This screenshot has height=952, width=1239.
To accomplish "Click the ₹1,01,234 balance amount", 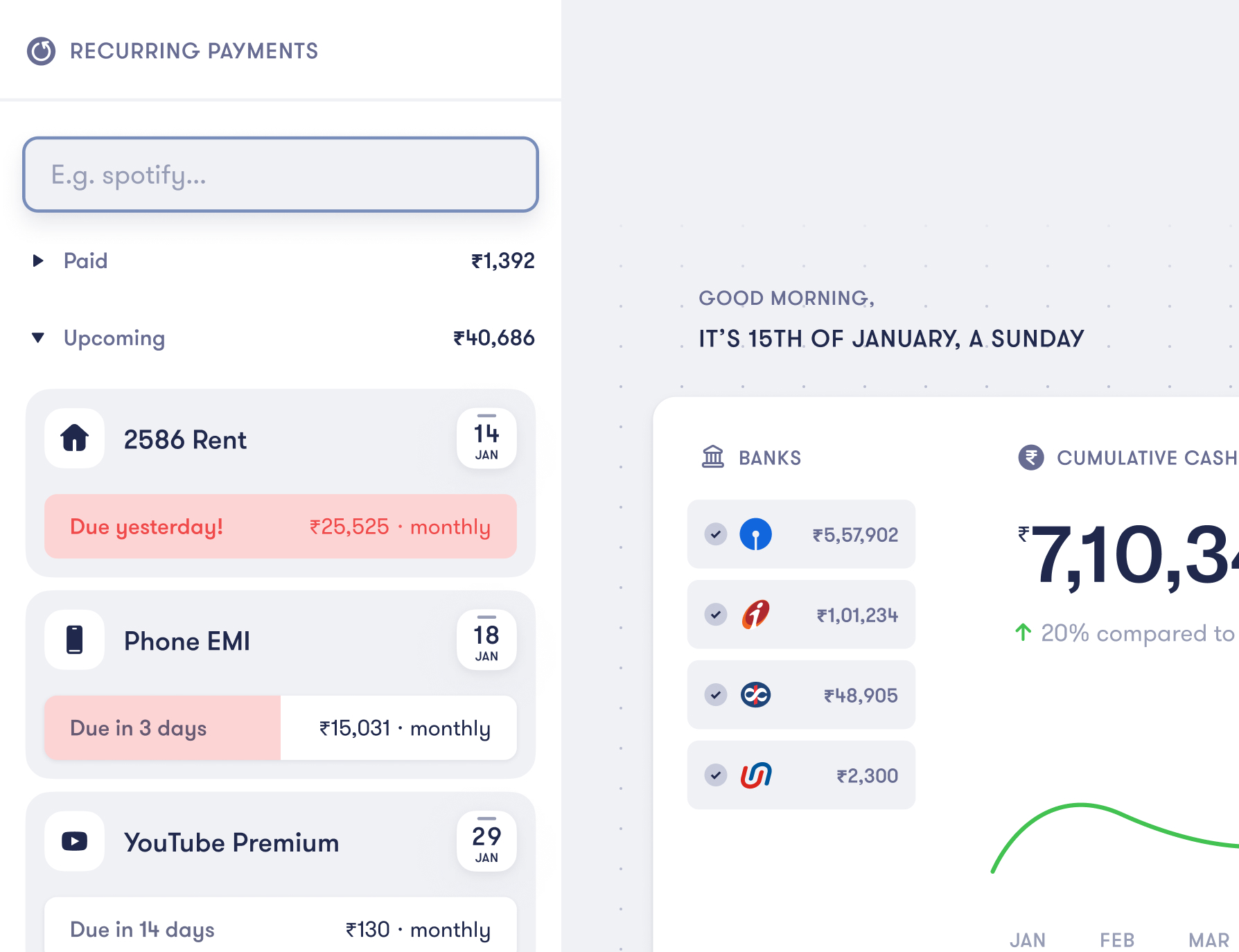I will [x=857, y=615].
